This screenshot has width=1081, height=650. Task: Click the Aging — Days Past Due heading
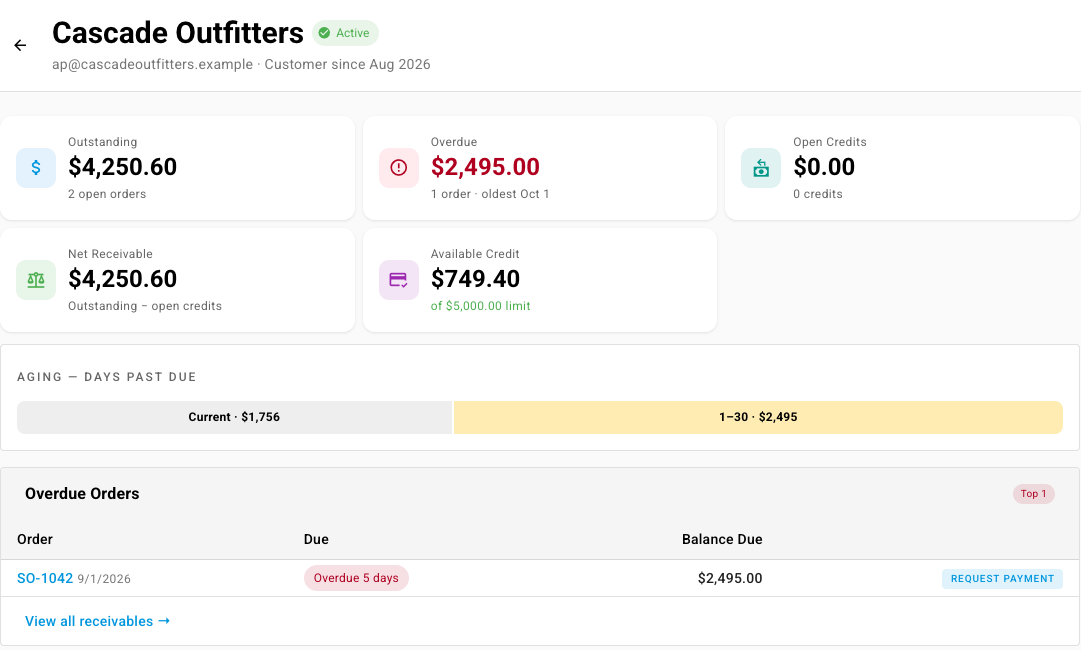pyautogui.click(x=107, y=377)
